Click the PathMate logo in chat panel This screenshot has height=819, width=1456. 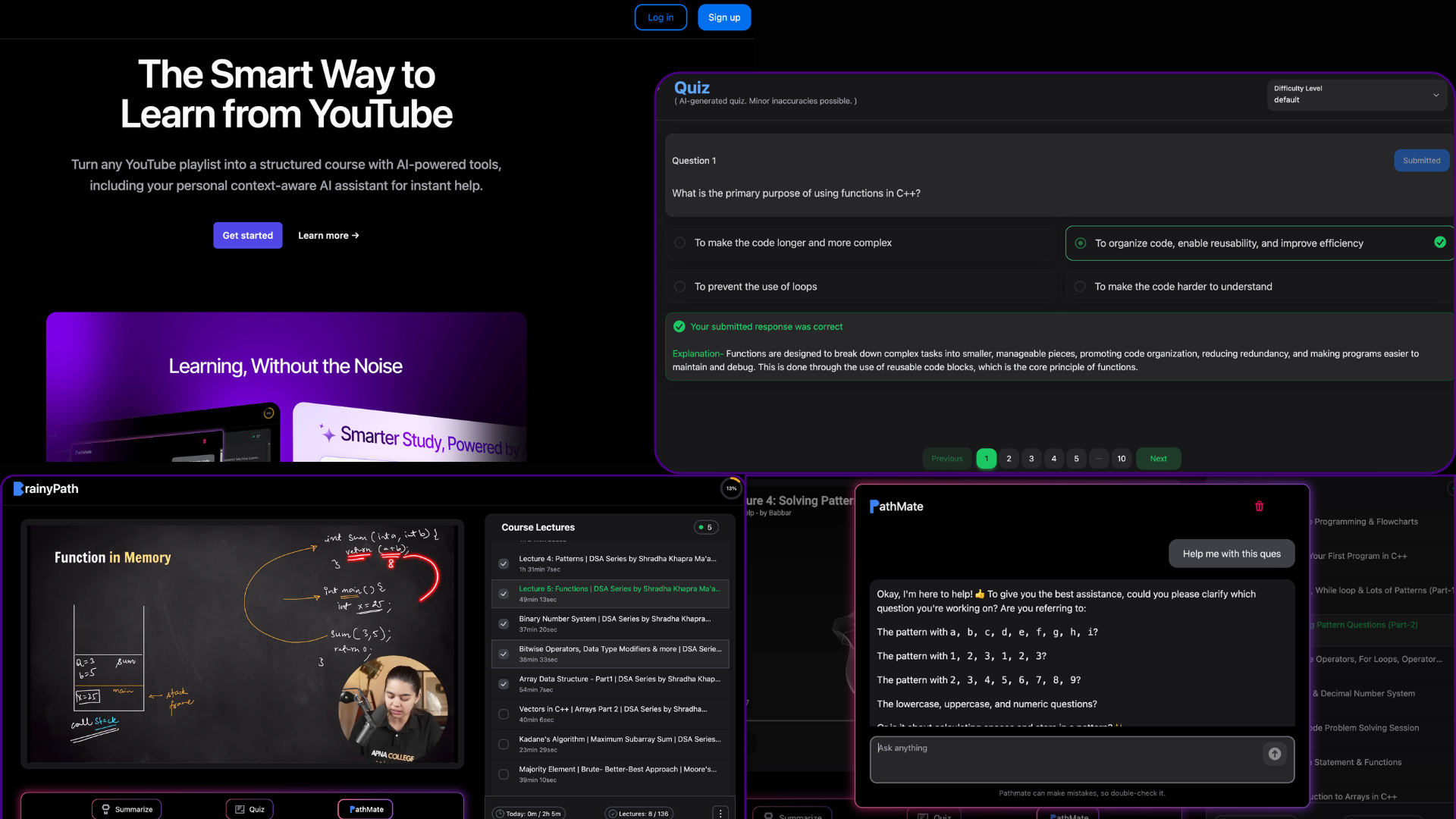click(x=896, y=507)
